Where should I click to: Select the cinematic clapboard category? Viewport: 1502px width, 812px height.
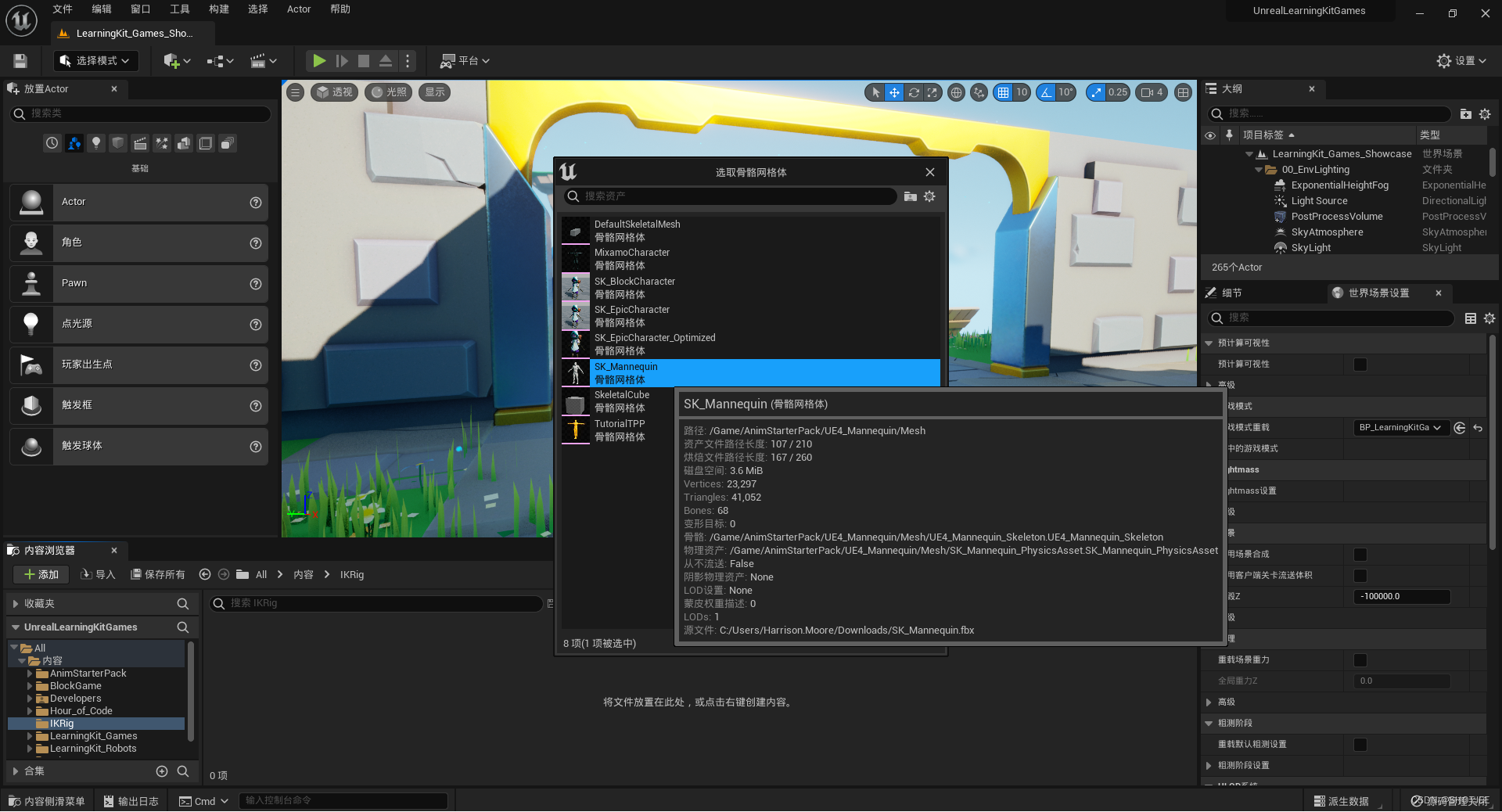click(140, 143)
